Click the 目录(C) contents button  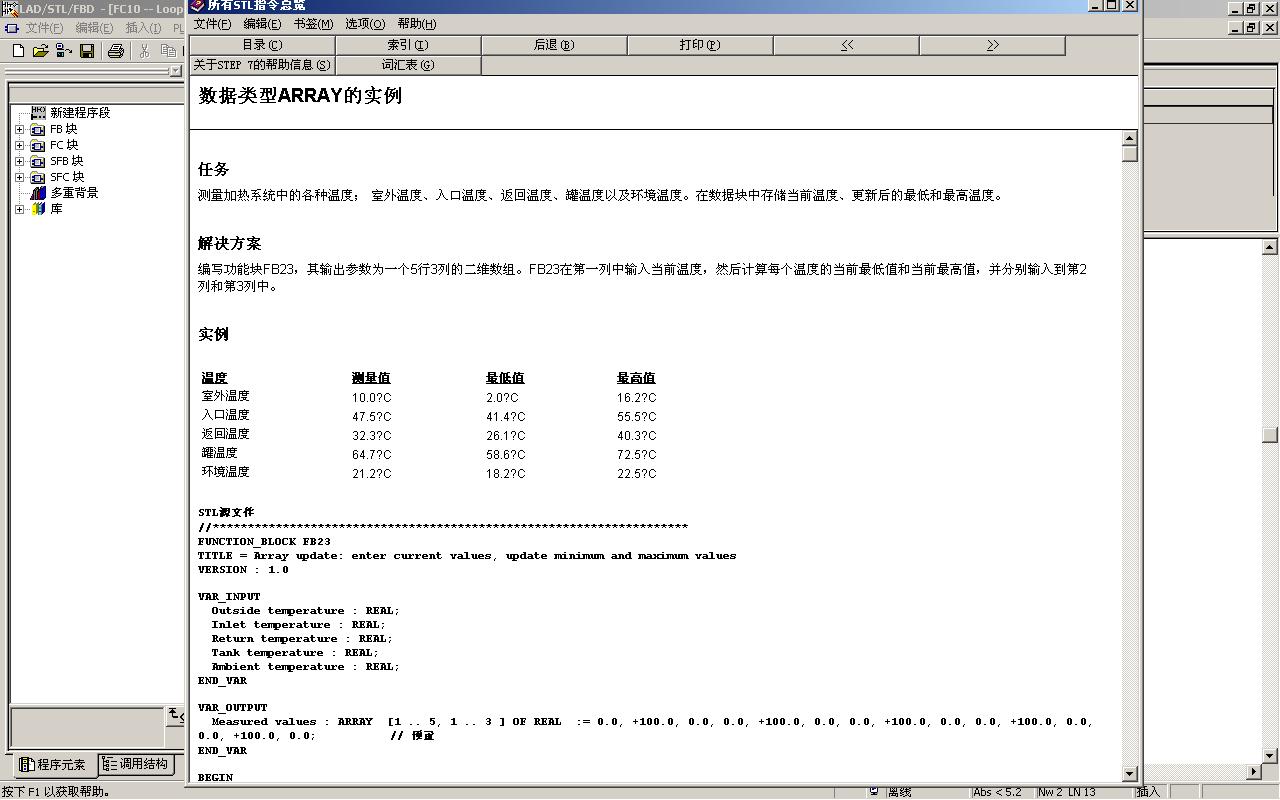(262, 45)
